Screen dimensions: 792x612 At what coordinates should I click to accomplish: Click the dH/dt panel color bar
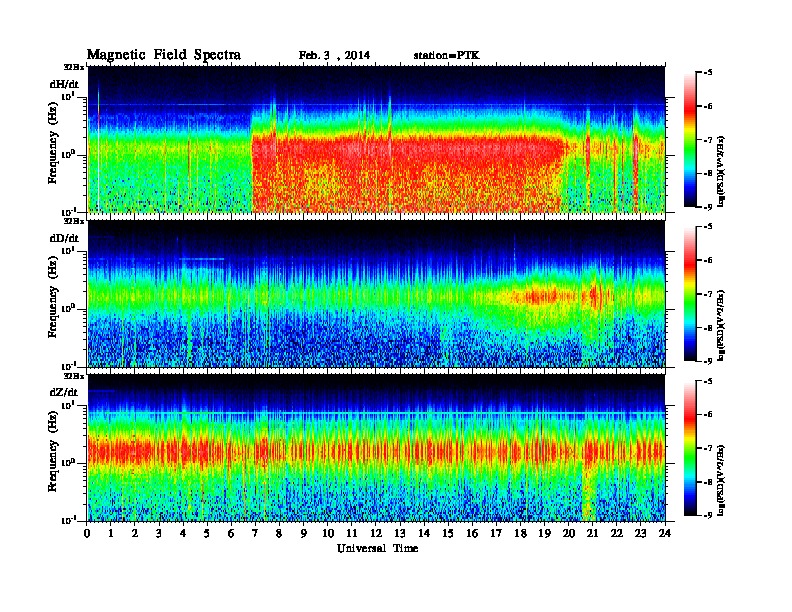tap(690, 139)
